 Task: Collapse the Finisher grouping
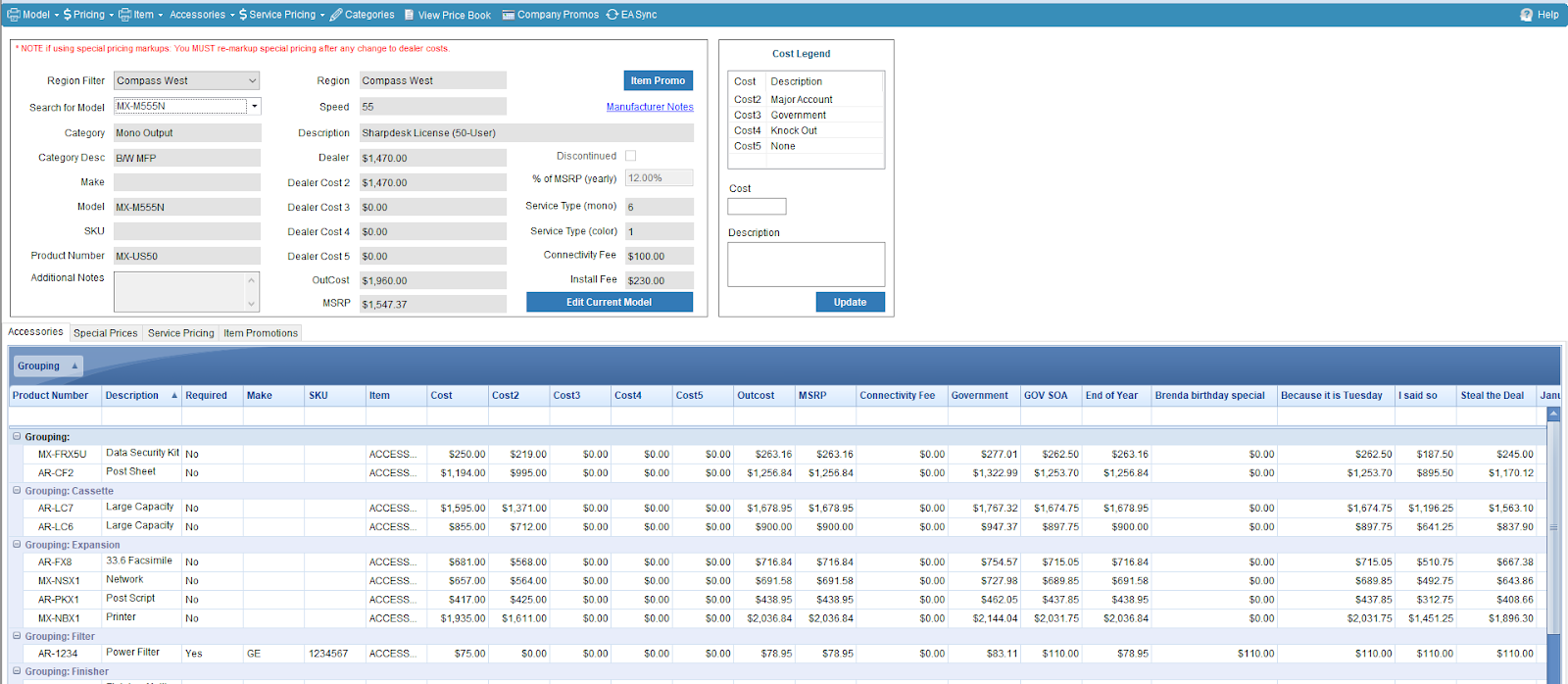17,670
